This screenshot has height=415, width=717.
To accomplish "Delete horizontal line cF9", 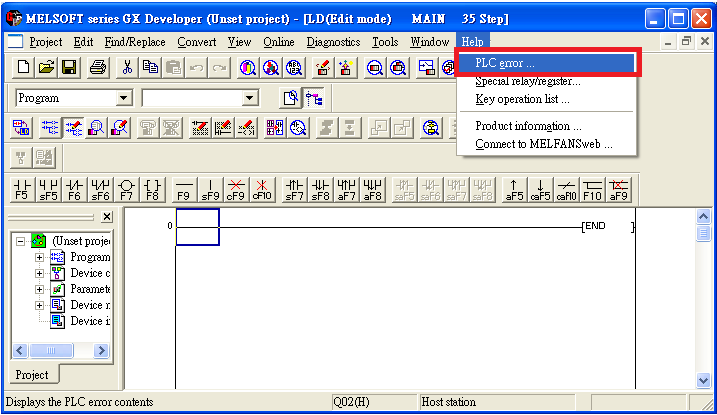I will [236, 190].
